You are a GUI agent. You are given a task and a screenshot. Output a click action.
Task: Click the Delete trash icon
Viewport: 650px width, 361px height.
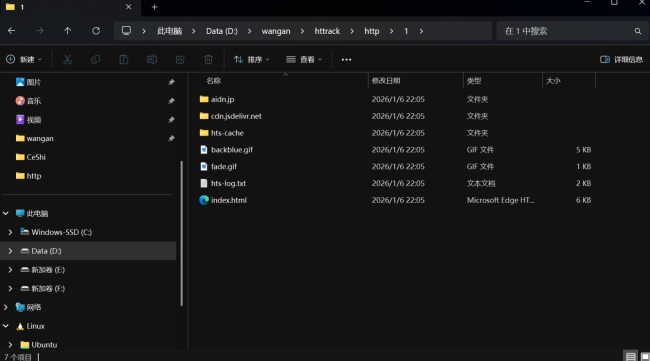coord(208,60)
